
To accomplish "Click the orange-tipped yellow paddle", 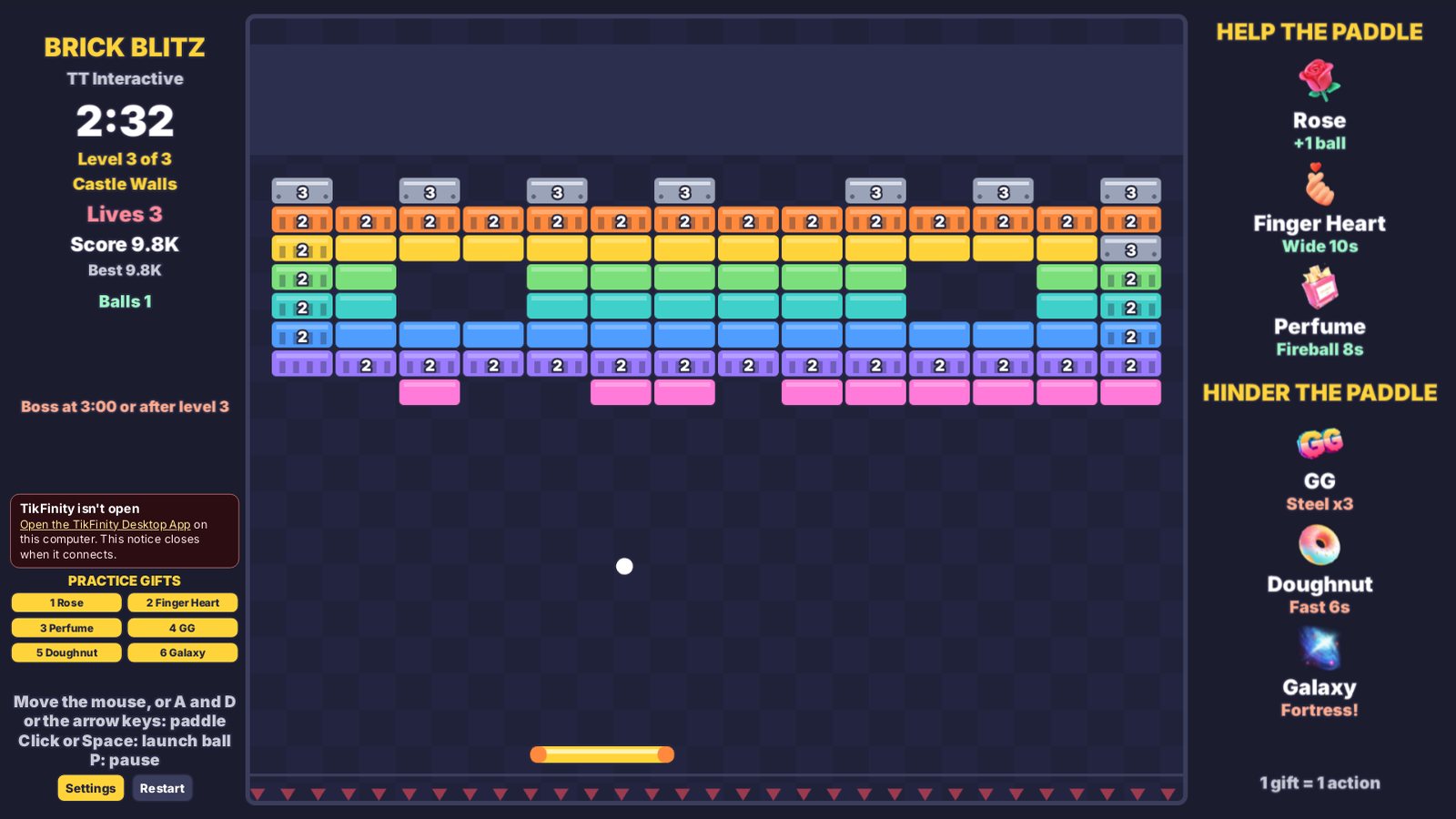I will click(x=602, y=754).
